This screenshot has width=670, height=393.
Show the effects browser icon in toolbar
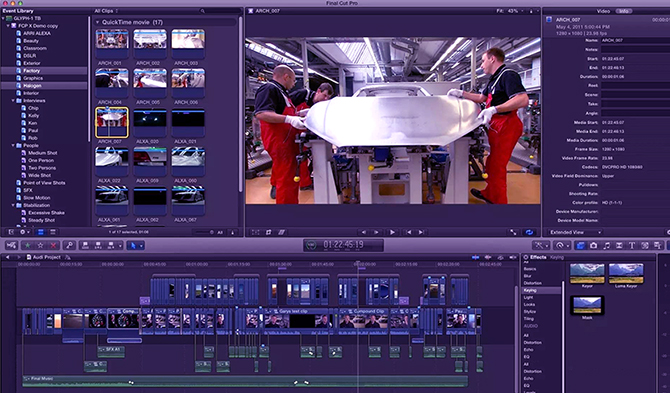[x=580, y=245]
